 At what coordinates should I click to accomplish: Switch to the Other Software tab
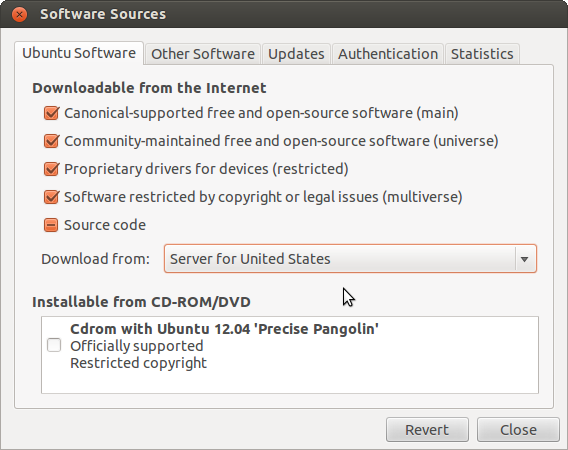point(202,54)
